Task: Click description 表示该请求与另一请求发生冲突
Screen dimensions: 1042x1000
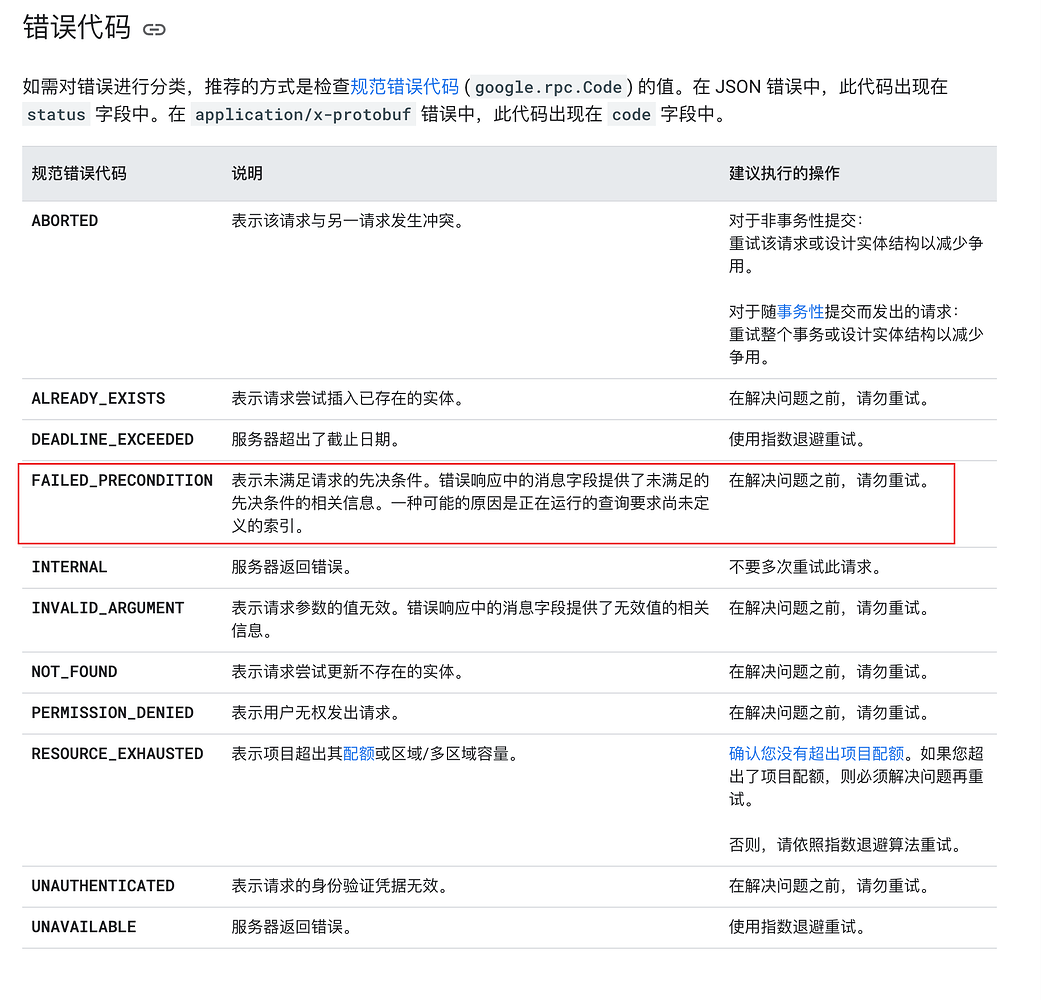Action: point(348,221)
